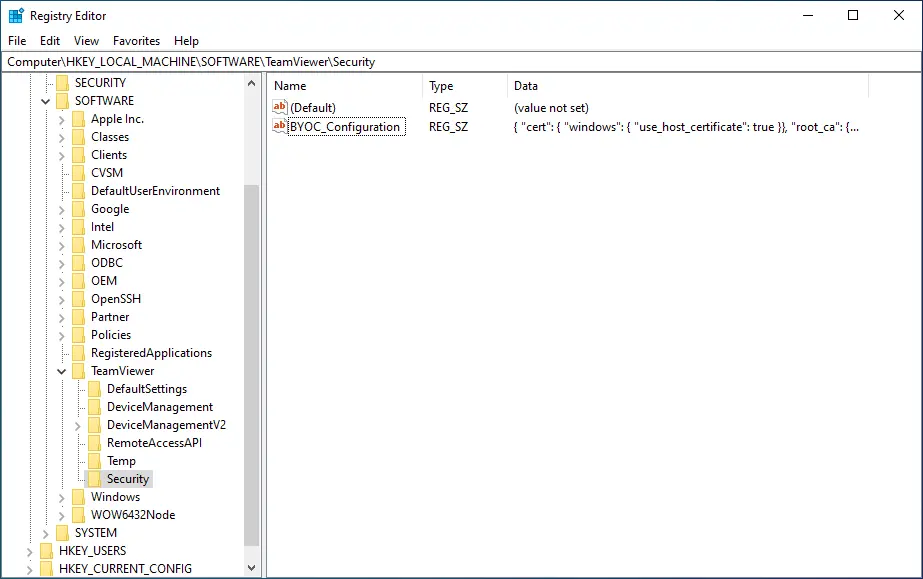This screenshot has width=923, height=579.
Task: Click the DeviceManagement folder icon
Action: pyautogui.click(x=94, y=407)
